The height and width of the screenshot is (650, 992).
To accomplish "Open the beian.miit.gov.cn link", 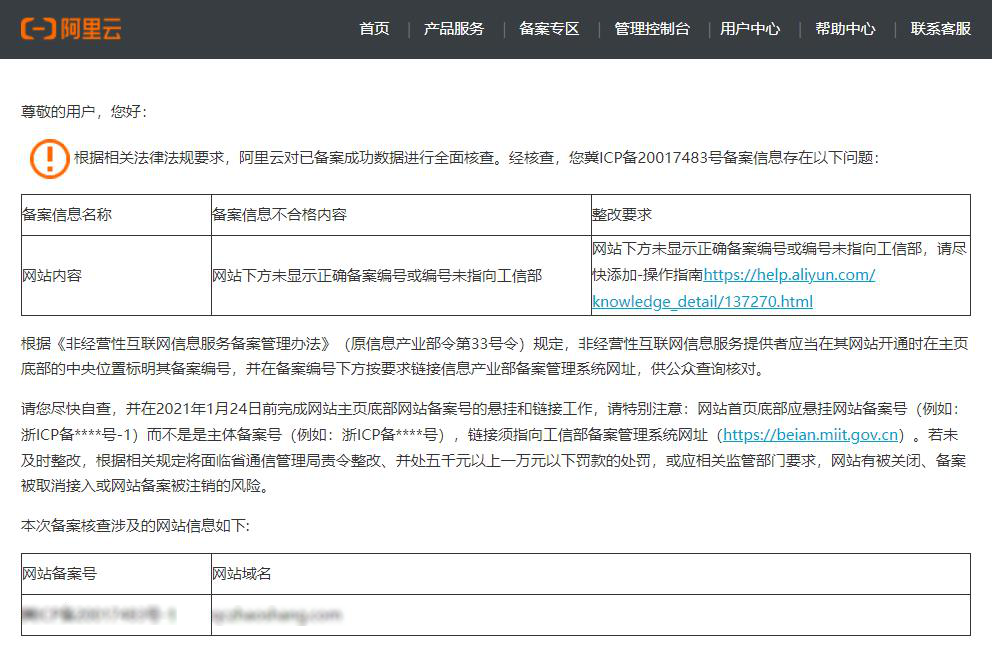I will coord(810,435).
